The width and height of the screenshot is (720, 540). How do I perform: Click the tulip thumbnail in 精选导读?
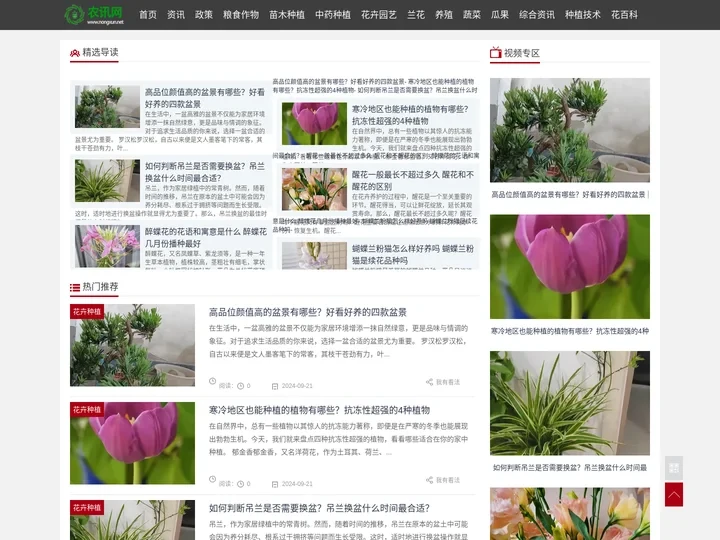(315, 124)
